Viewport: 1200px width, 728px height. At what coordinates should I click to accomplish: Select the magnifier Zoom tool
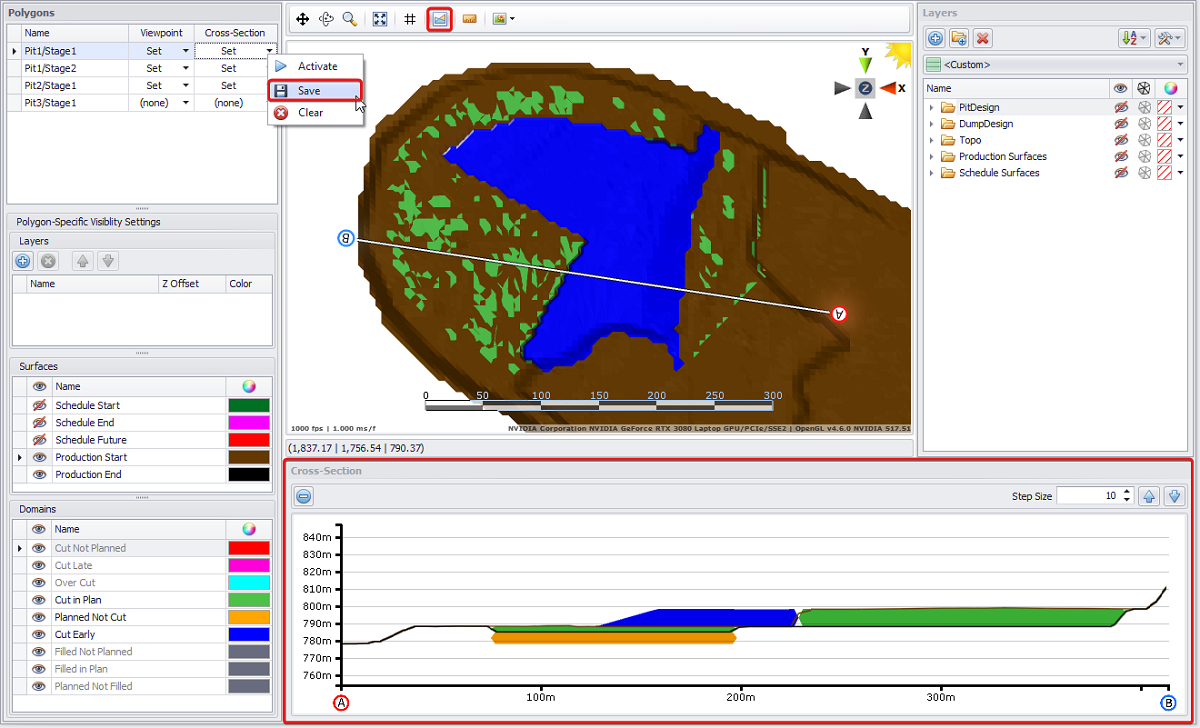[349, 19]
